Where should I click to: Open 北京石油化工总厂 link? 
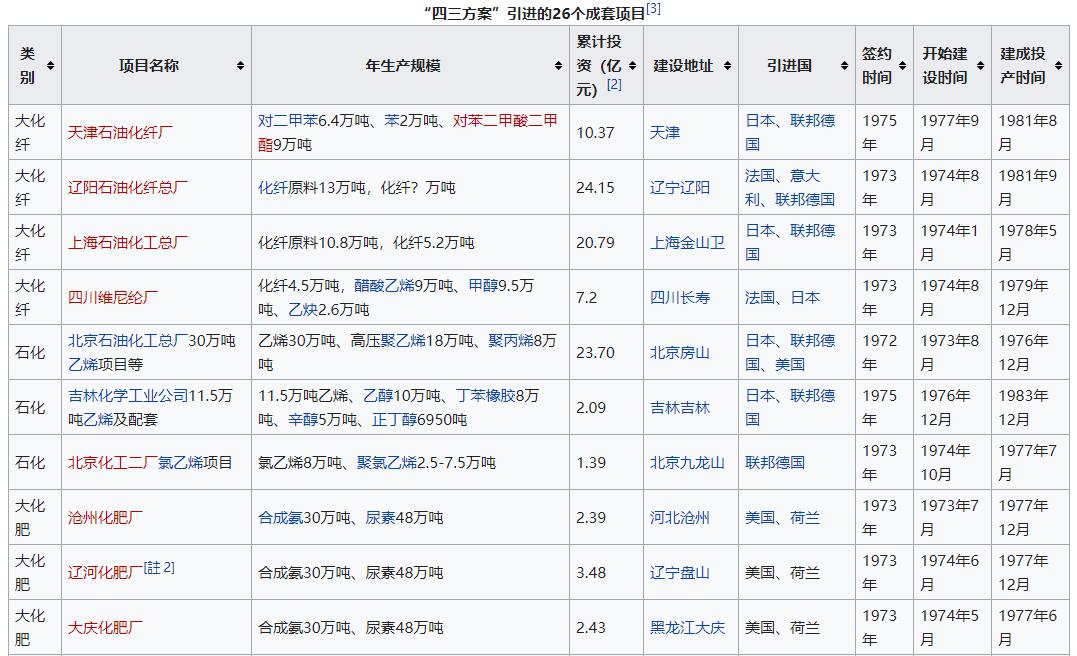pyautogui.click(x=128, y=341)
